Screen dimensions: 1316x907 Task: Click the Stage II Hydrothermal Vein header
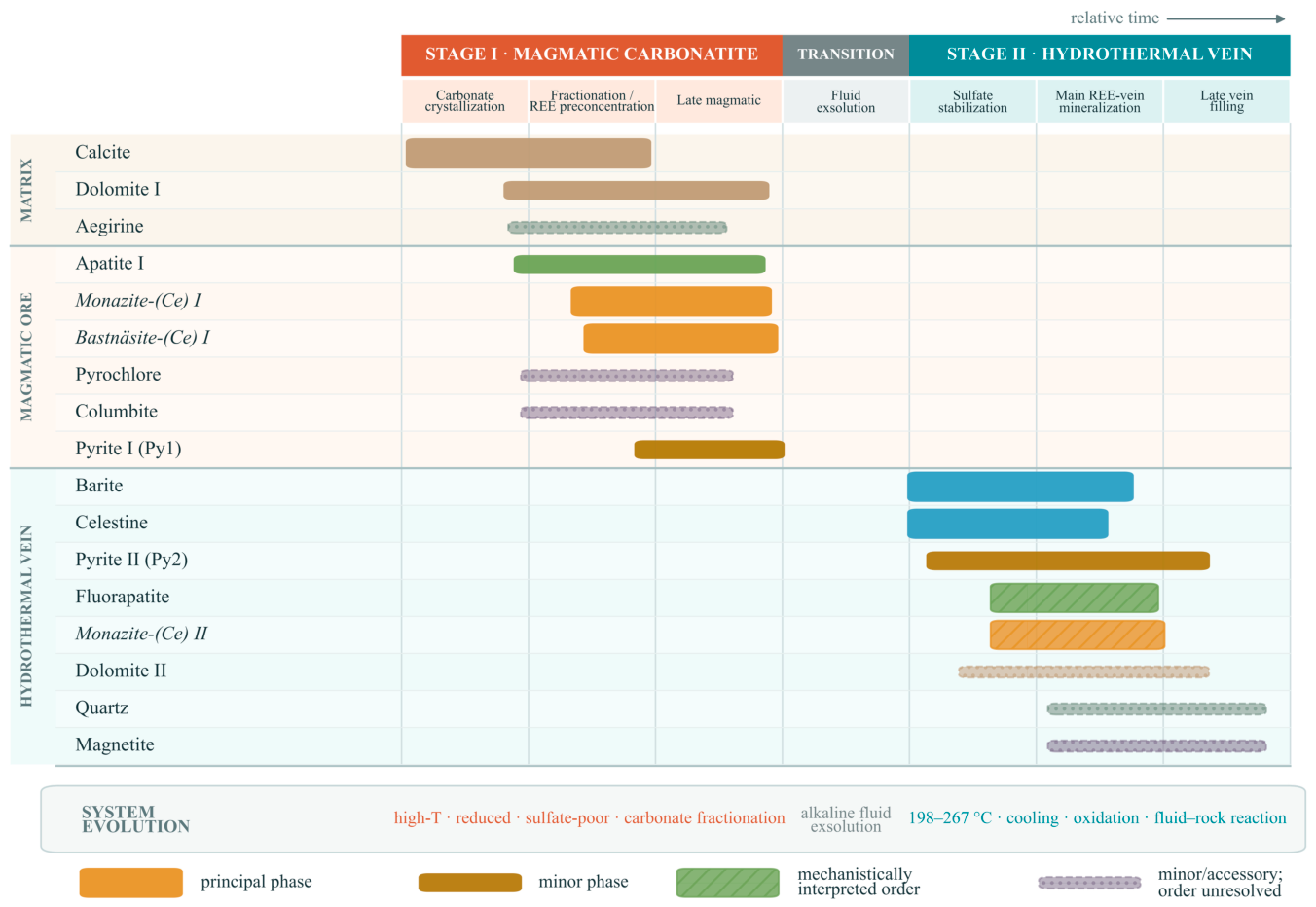click(1100, 54)
